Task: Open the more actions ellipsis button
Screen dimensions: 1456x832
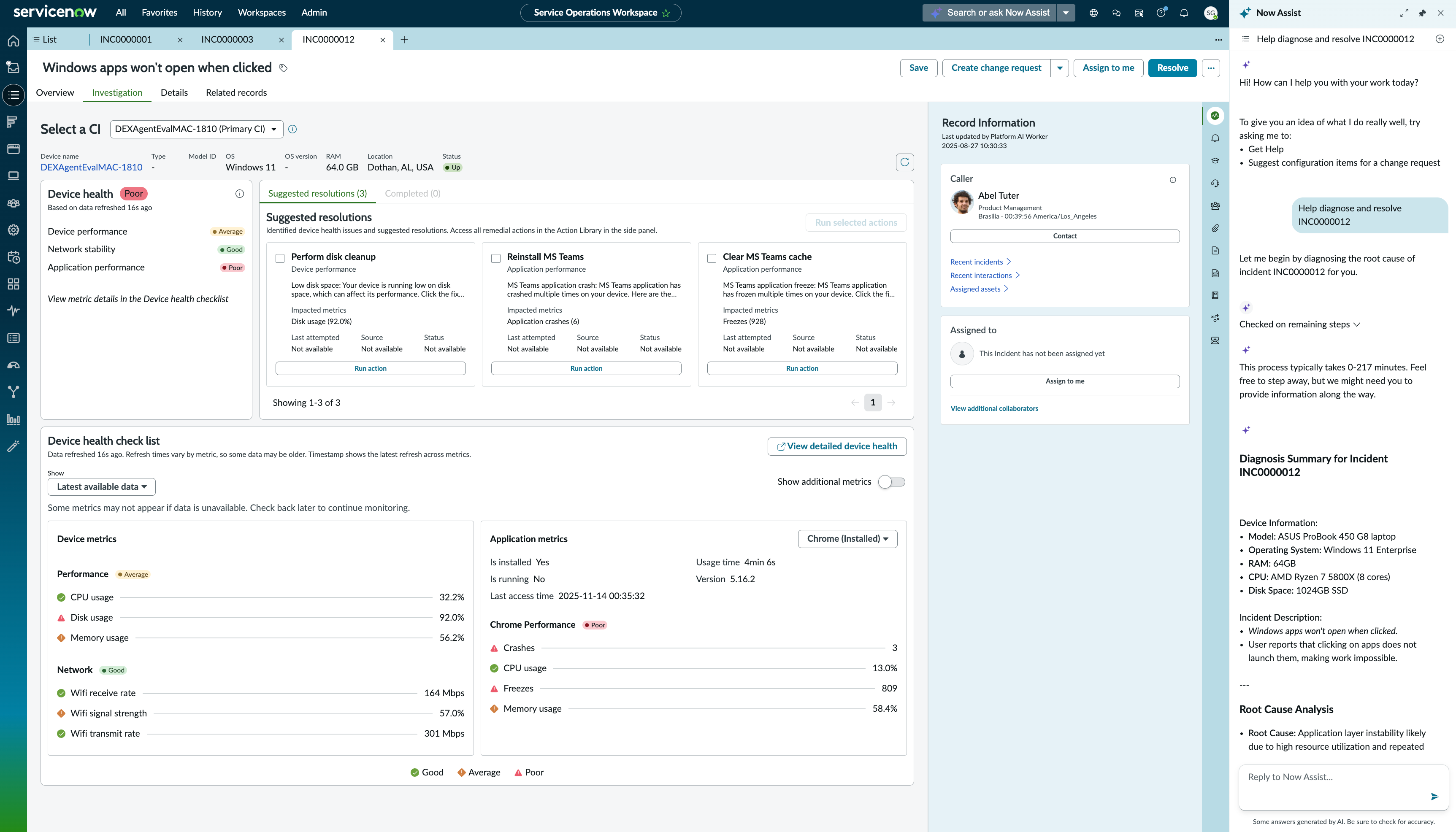Action: pyautogui.click(x=1211, y=68)
